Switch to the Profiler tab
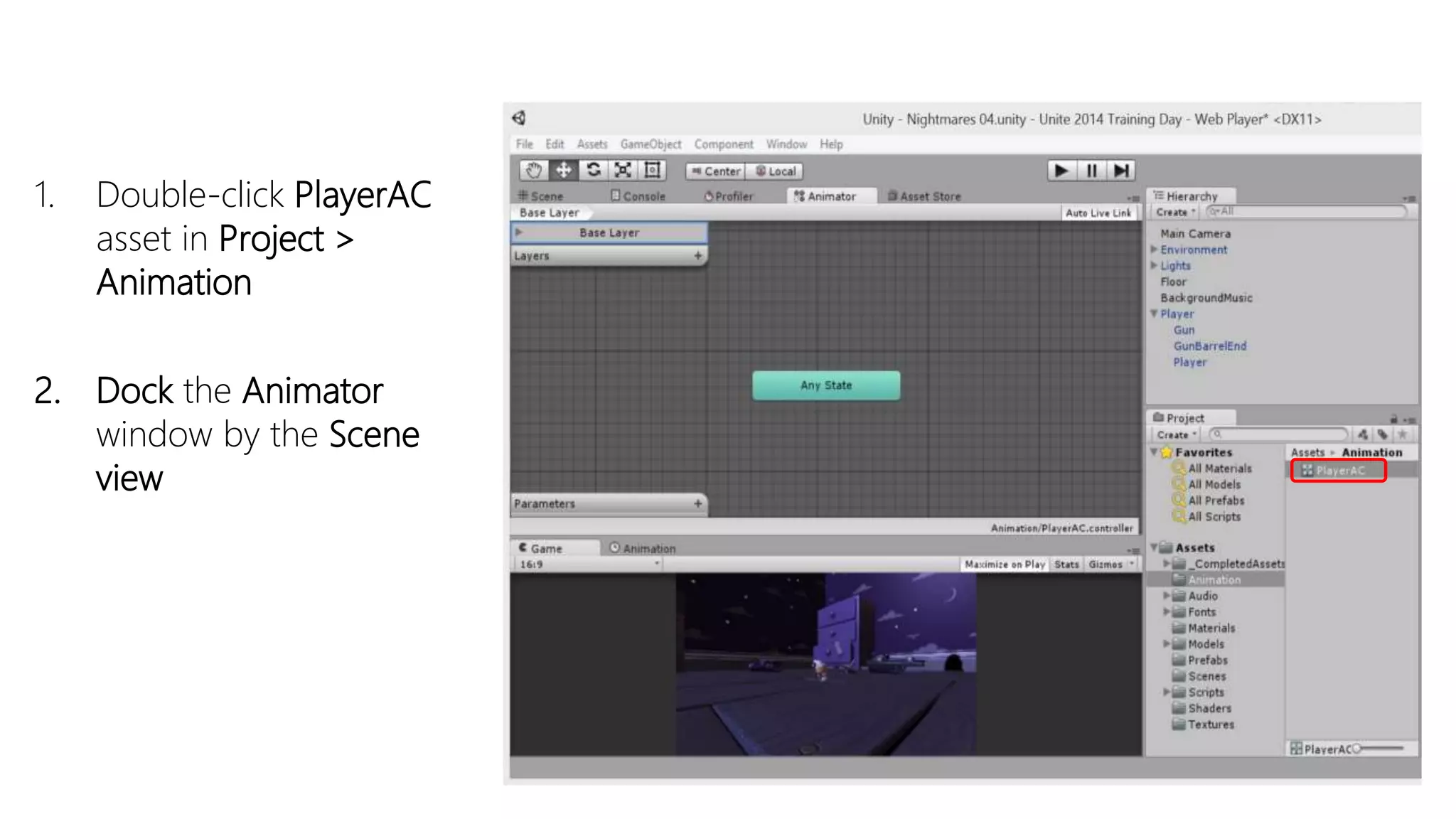This screenshot has width=1456, height=819. click(728, 196)
